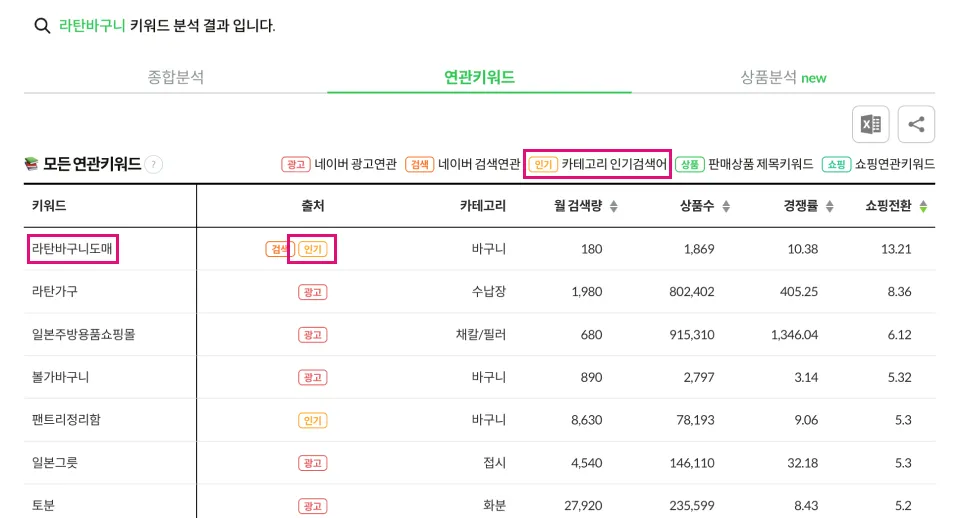Sort the table by 상품수
The width and height of the screenshot is (960, 518).
point(705,206)
